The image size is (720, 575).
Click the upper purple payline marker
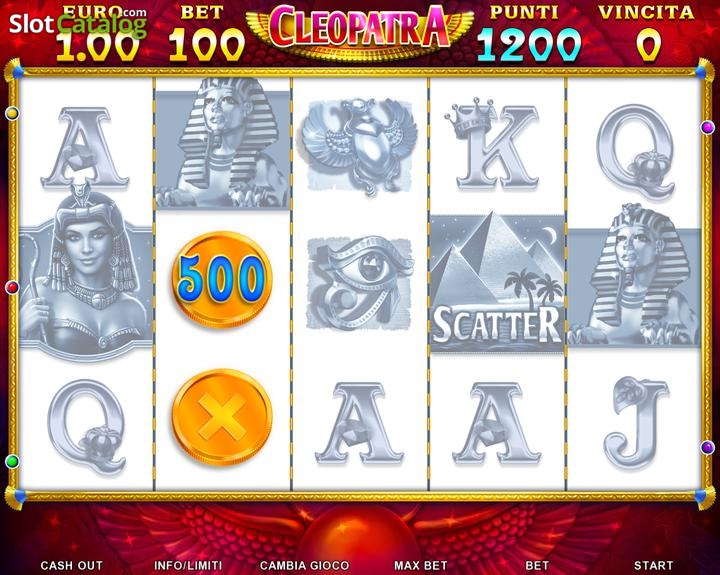click(708, 127)
